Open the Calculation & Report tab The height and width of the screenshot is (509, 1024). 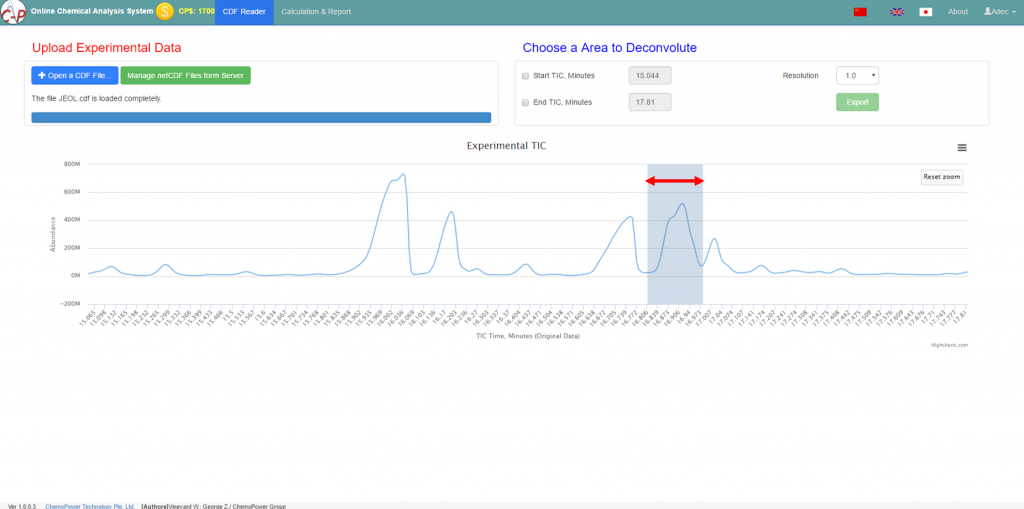point(316,12)
